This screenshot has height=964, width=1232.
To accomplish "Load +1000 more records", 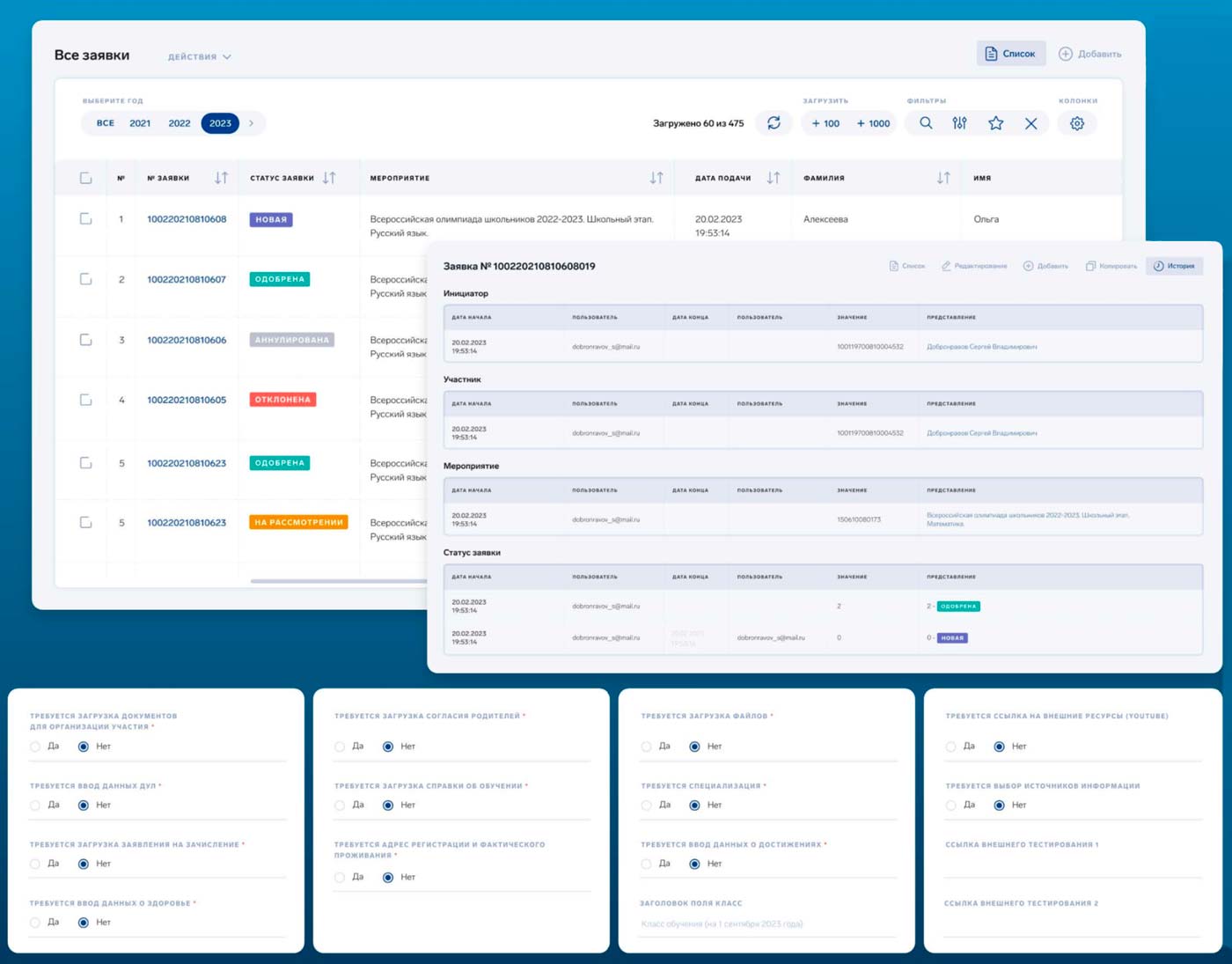I will click(x=873, y=123).
